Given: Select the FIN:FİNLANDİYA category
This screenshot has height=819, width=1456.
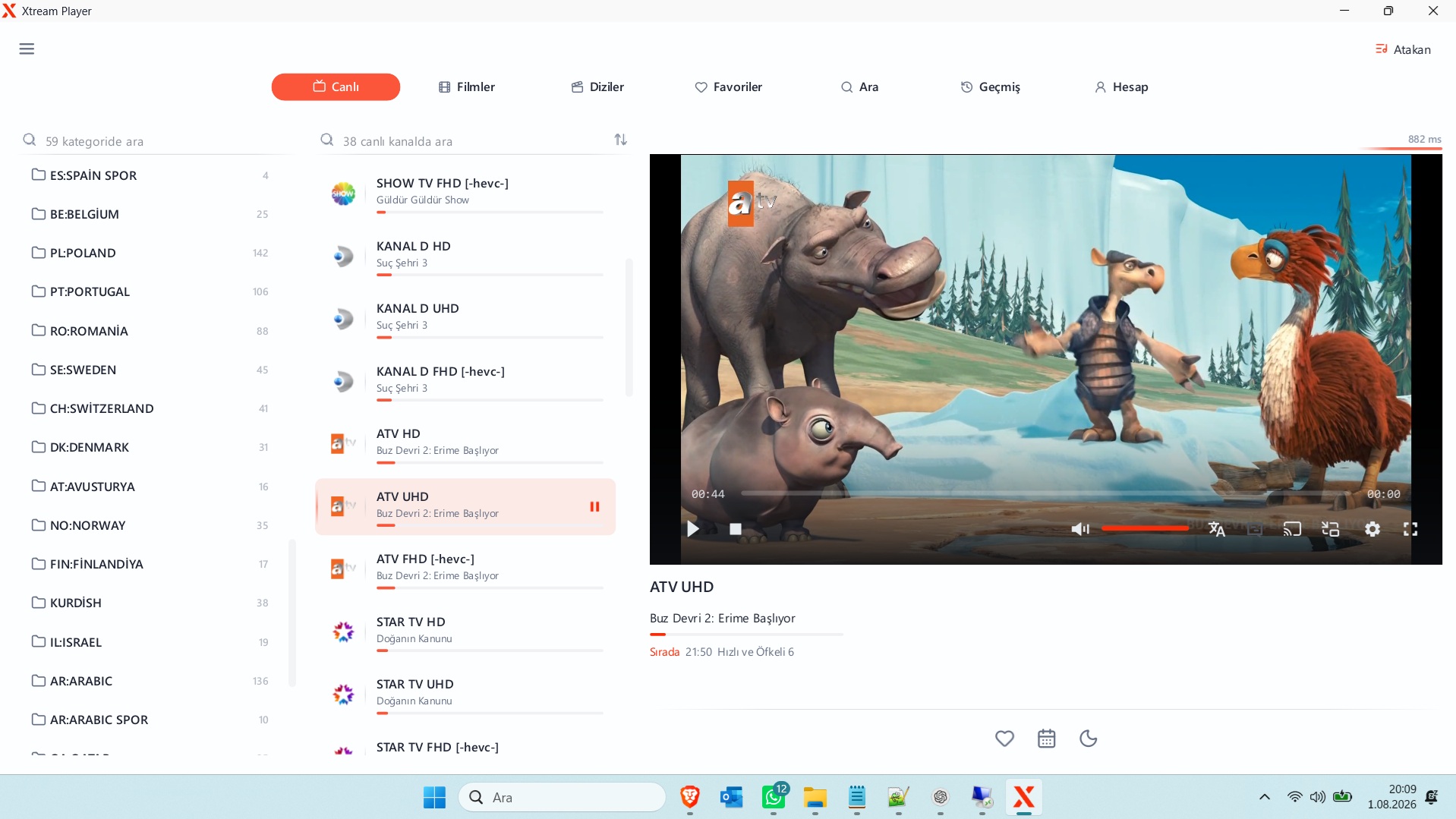Looking at the screenshot, I should click(x=150, y=564).
